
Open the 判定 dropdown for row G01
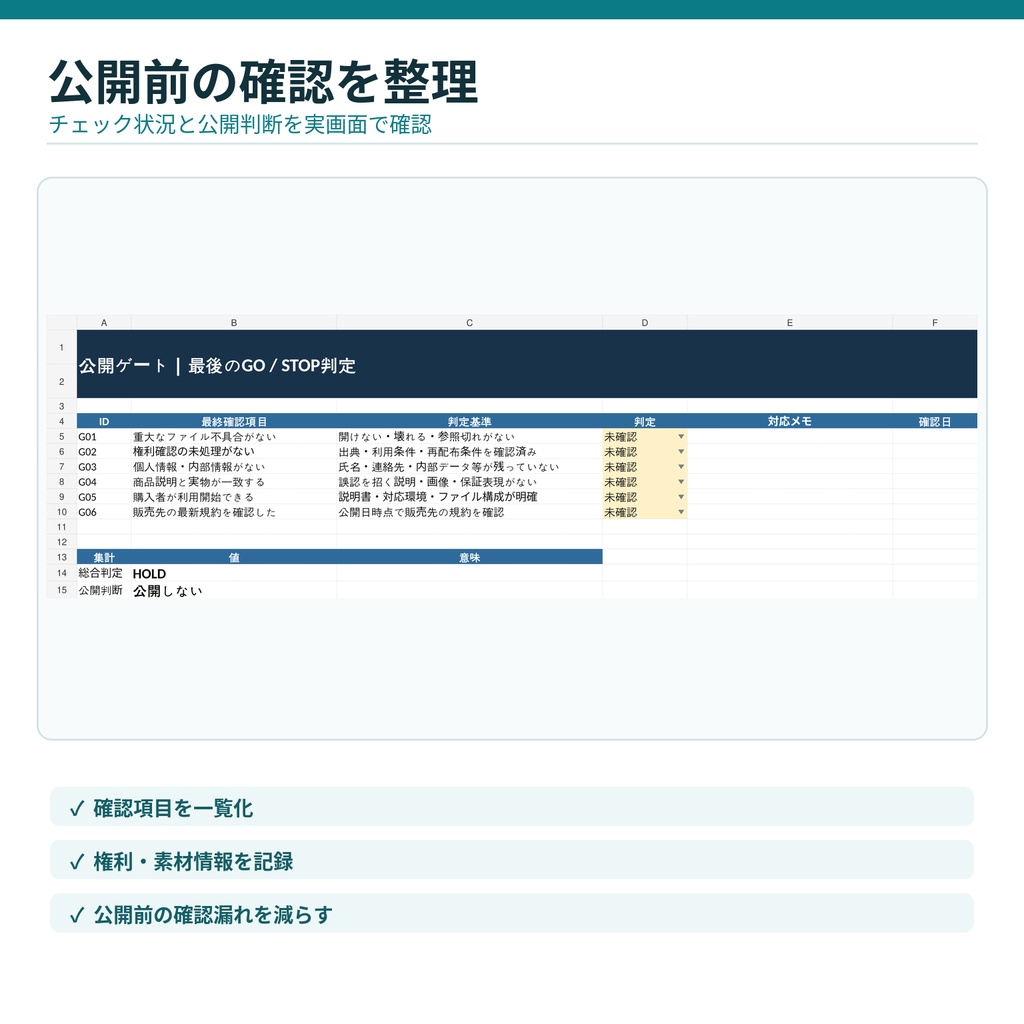(680, 436)
